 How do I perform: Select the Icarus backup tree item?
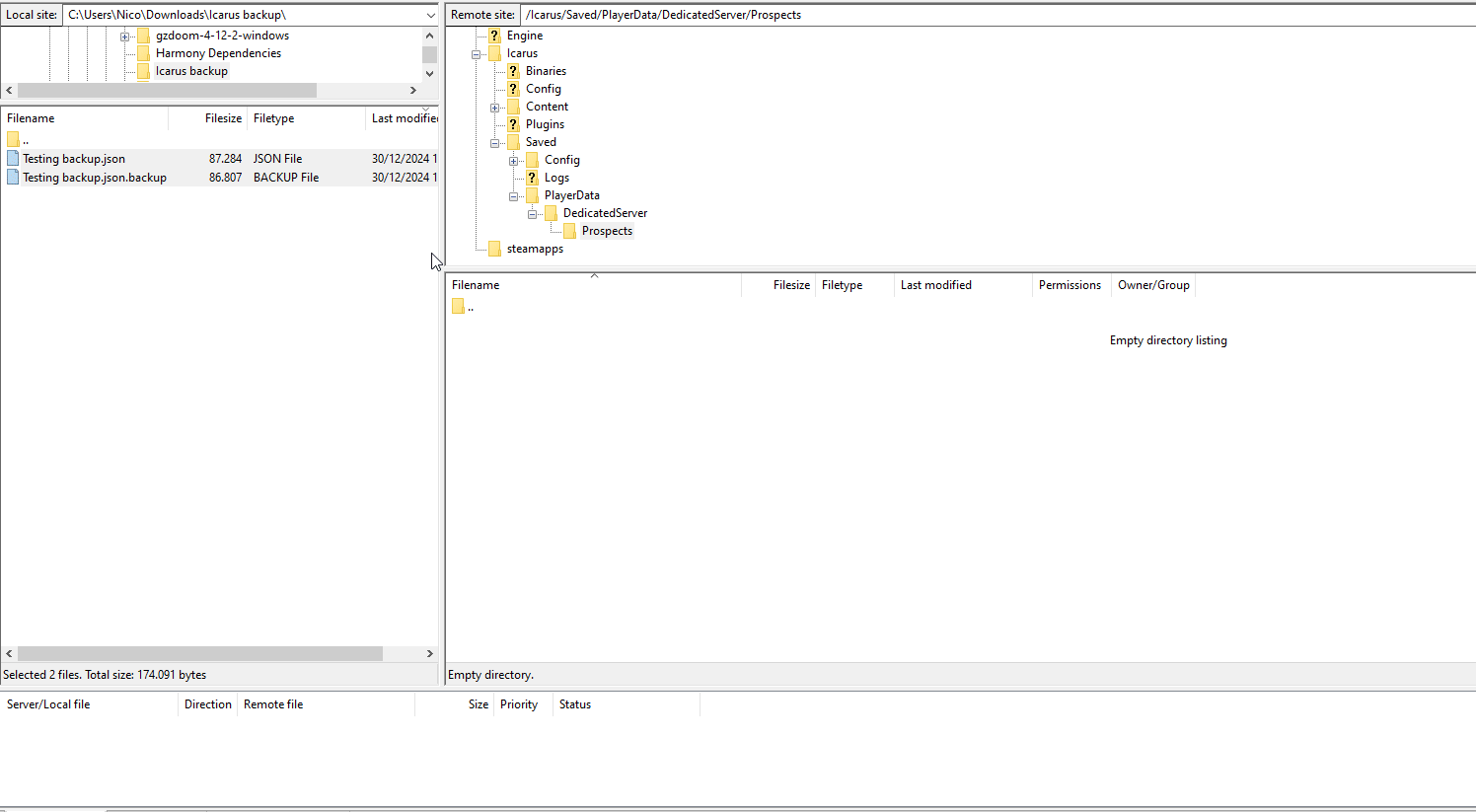click(191, 71)
